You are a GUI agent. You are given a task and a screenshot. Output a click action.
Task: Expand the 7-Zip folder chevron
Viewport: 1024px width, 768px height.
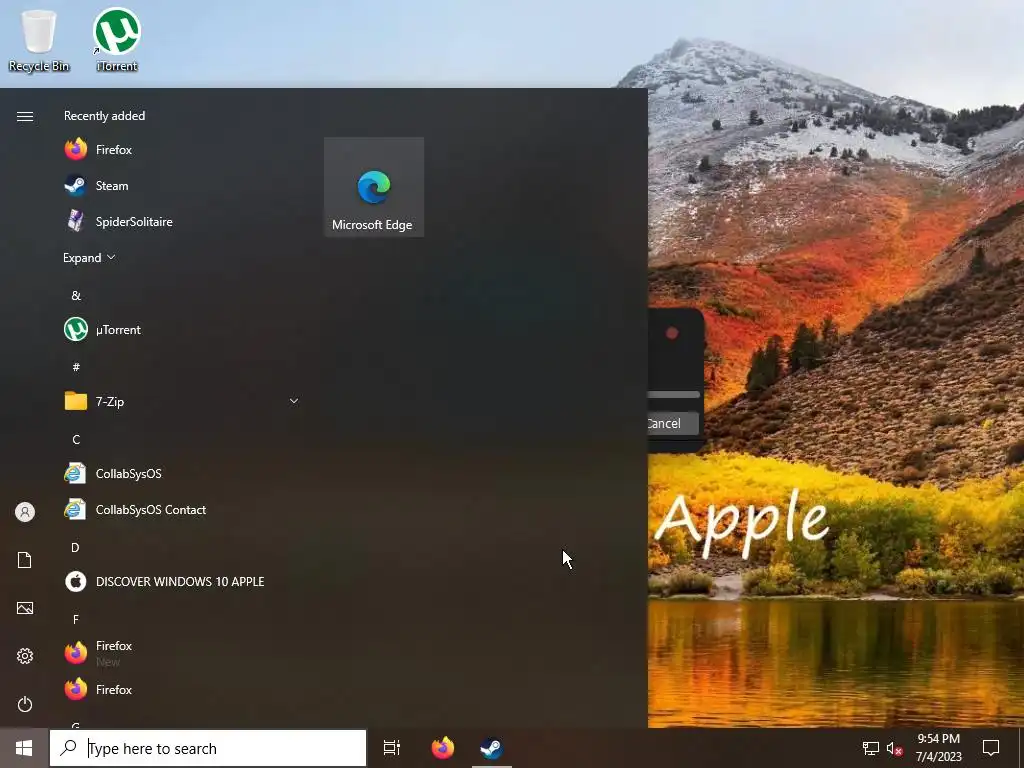294,401
